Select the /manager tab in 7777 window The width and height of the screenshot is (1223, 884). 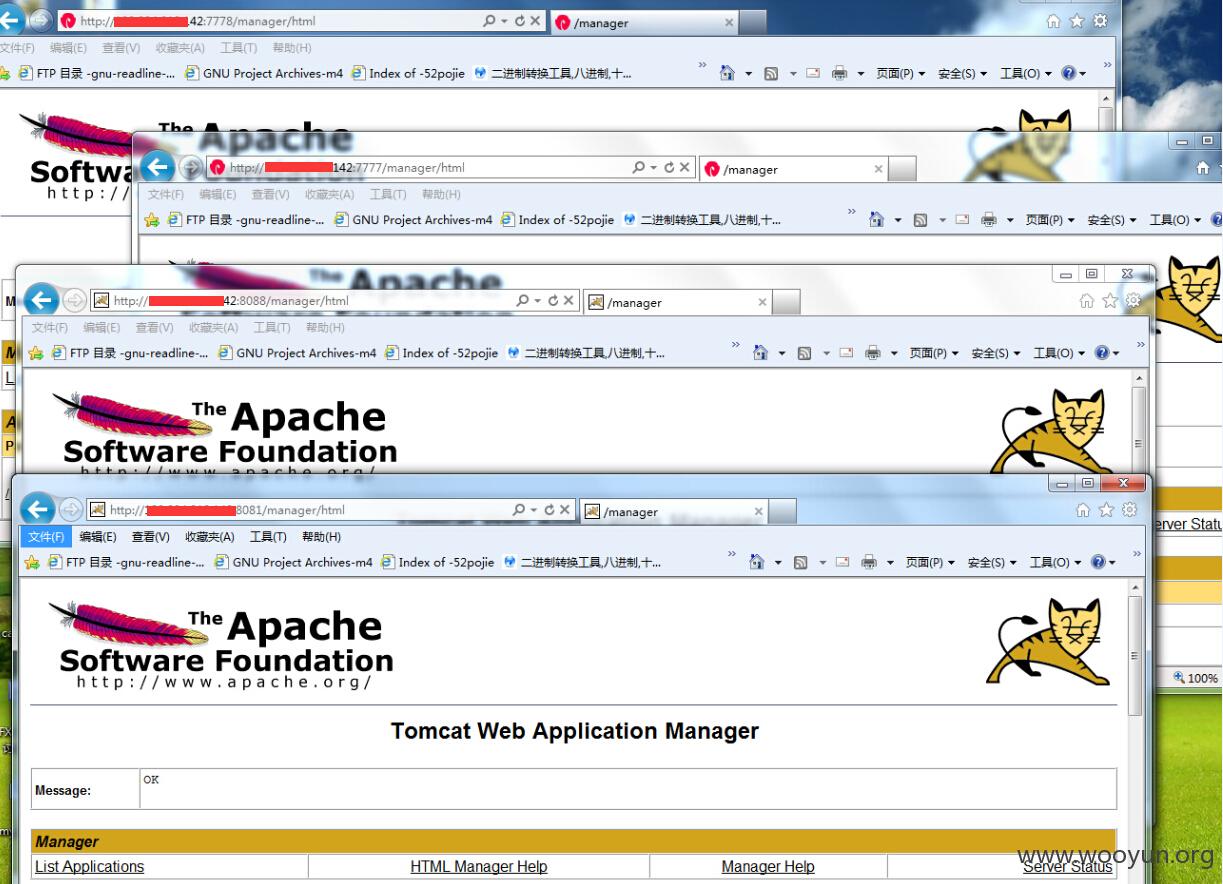point(793,169)
